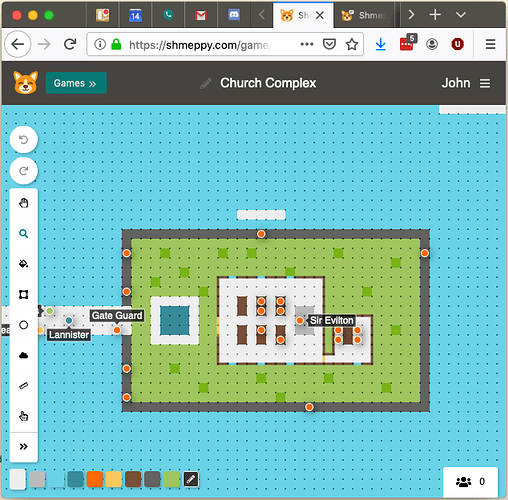This screenshot has width=508, height=500.
Task: Choose the ruler measure tool
Action: (x=23, y=386)
